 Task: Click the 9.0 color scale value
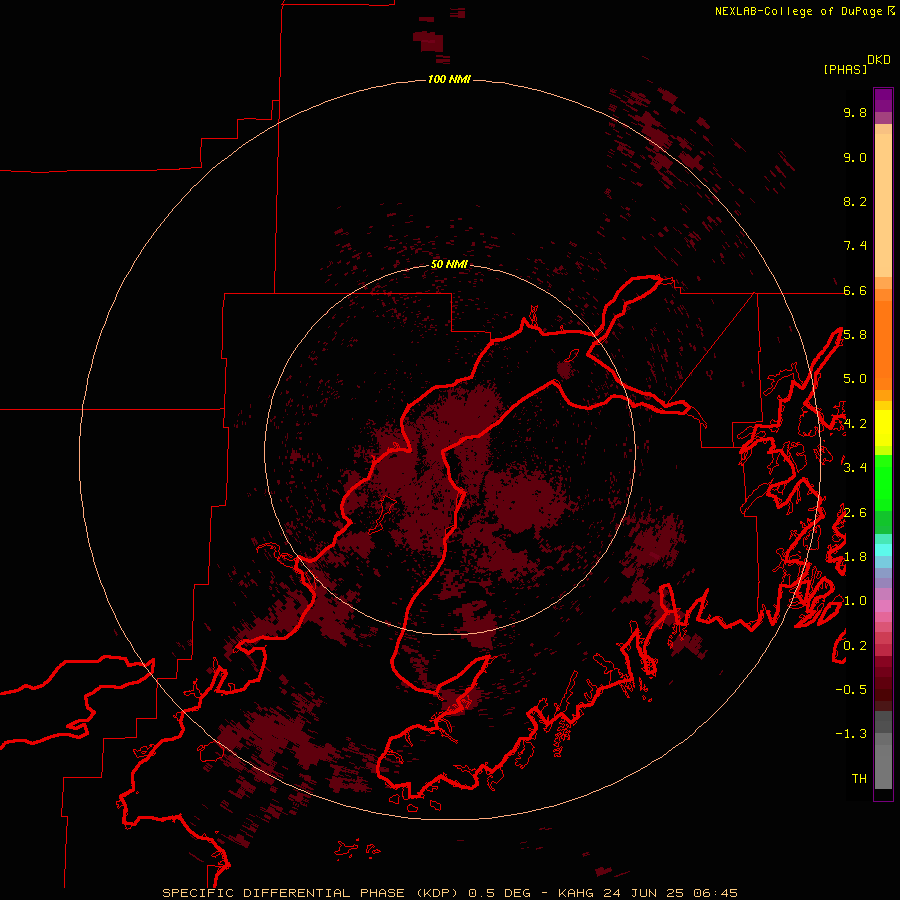(855, 157)
